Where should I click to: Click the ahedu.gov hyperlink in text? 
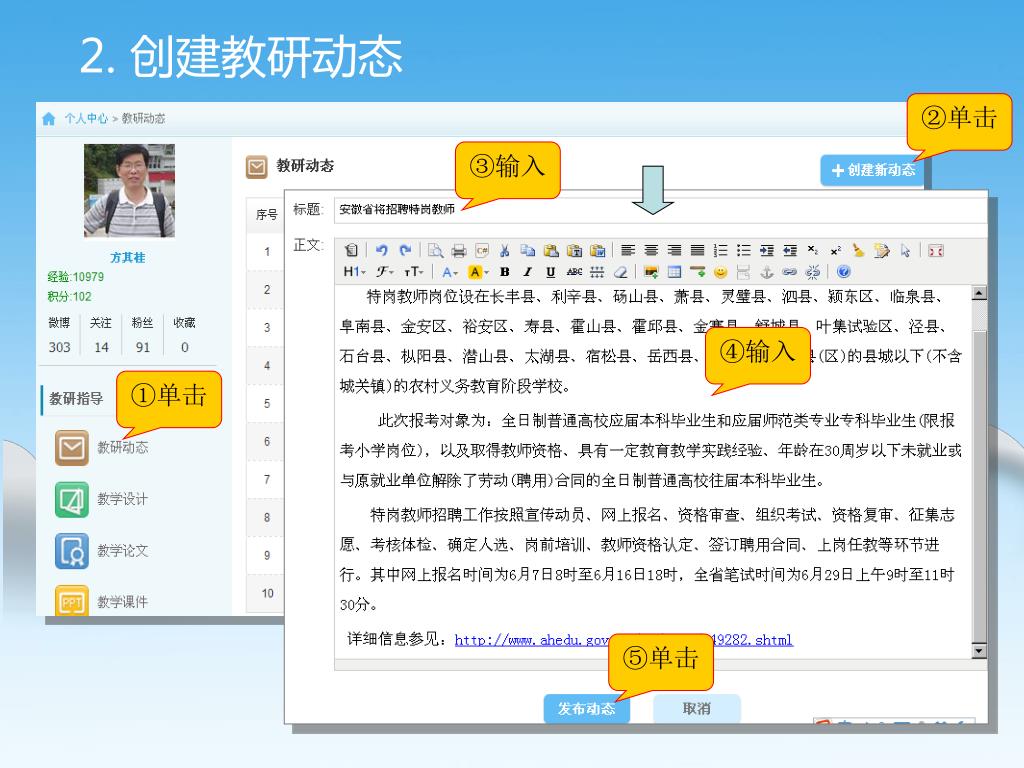623,640
